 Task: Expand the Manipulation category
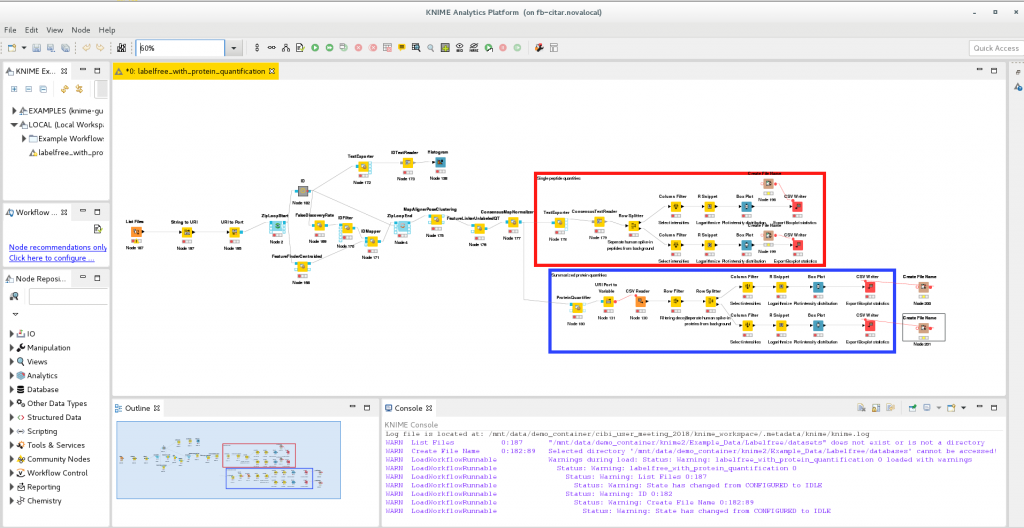click(x=12, y=348)
